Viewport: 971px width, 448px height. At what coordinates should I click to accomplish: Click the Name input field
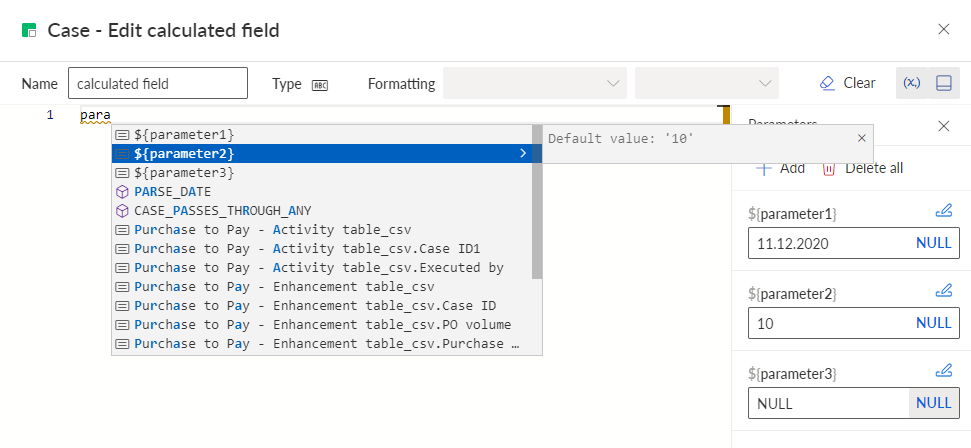tap(158, 83)
